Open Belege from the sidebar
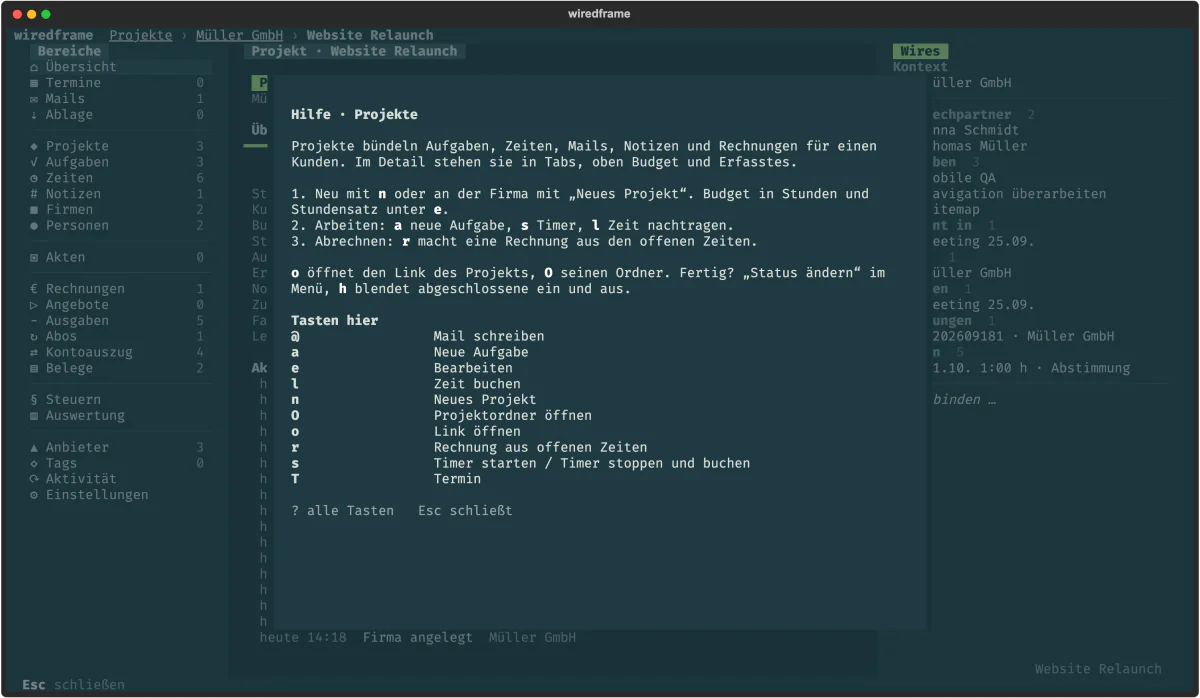This screenshot has height=698, width=1200. tap(117, 368)
